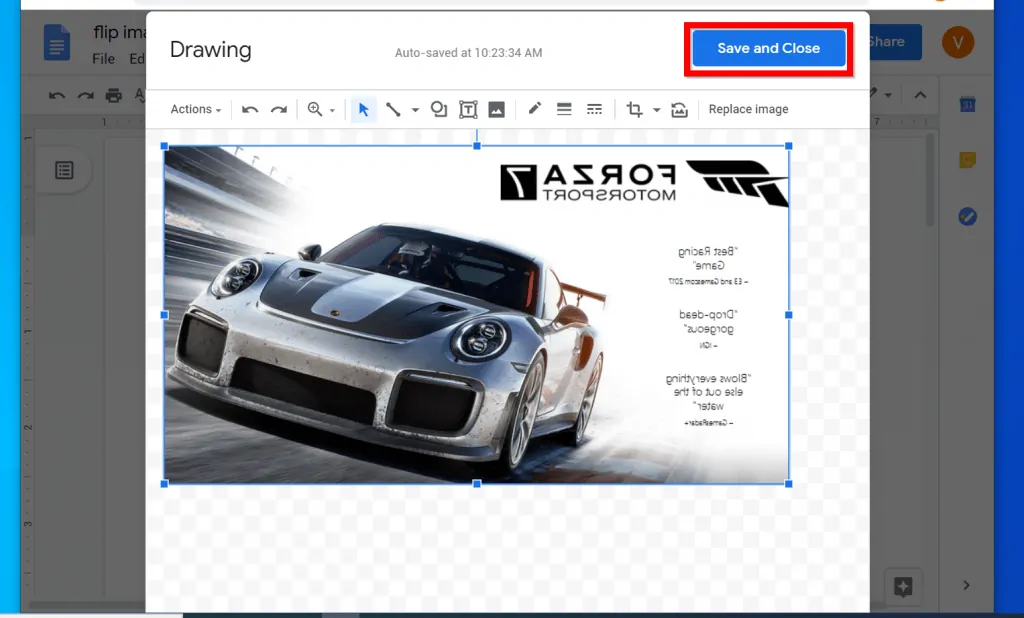The height and width of the screenshot is (618, 1024).
Task: Click the Drawing dialog title
Action: coord(210,50)
